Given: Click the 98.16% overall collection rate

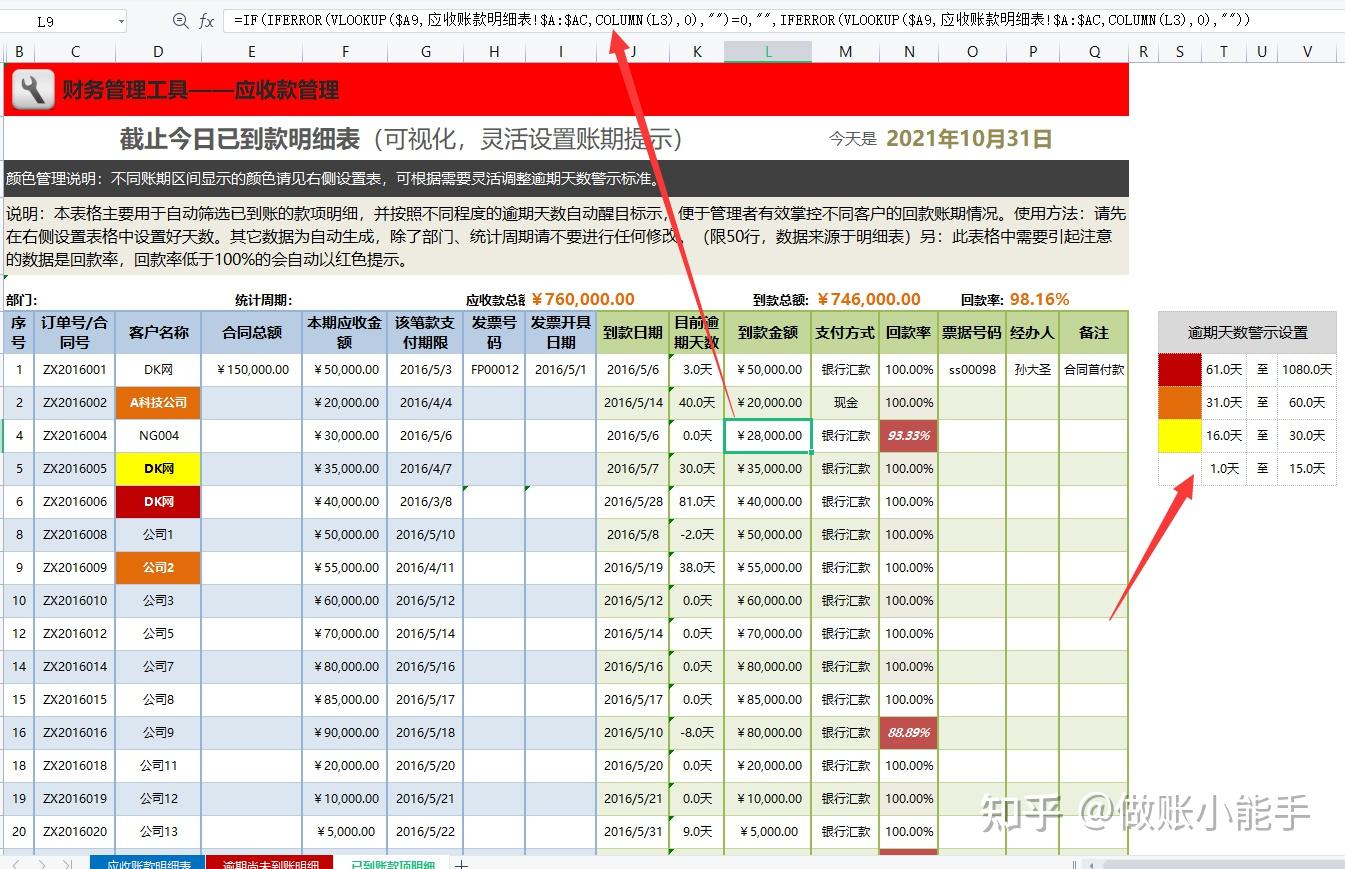Looking at the screenshot, I should click(x=1039, y=299).
